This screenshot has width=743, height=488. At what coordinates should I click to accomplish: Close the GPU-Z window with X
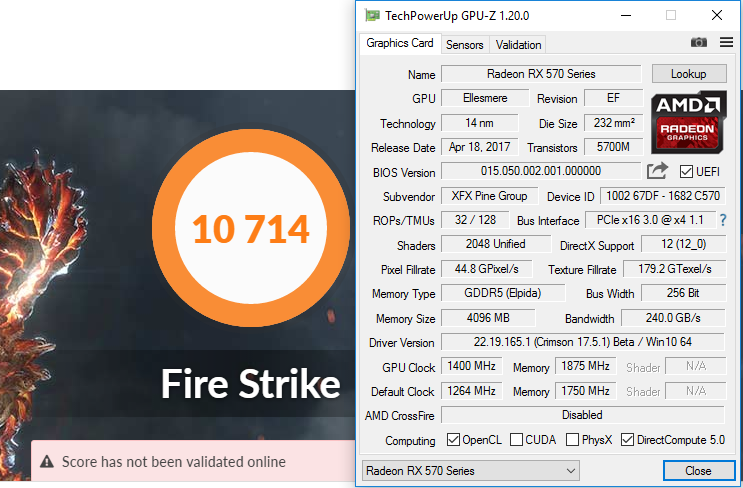[716, 15]
